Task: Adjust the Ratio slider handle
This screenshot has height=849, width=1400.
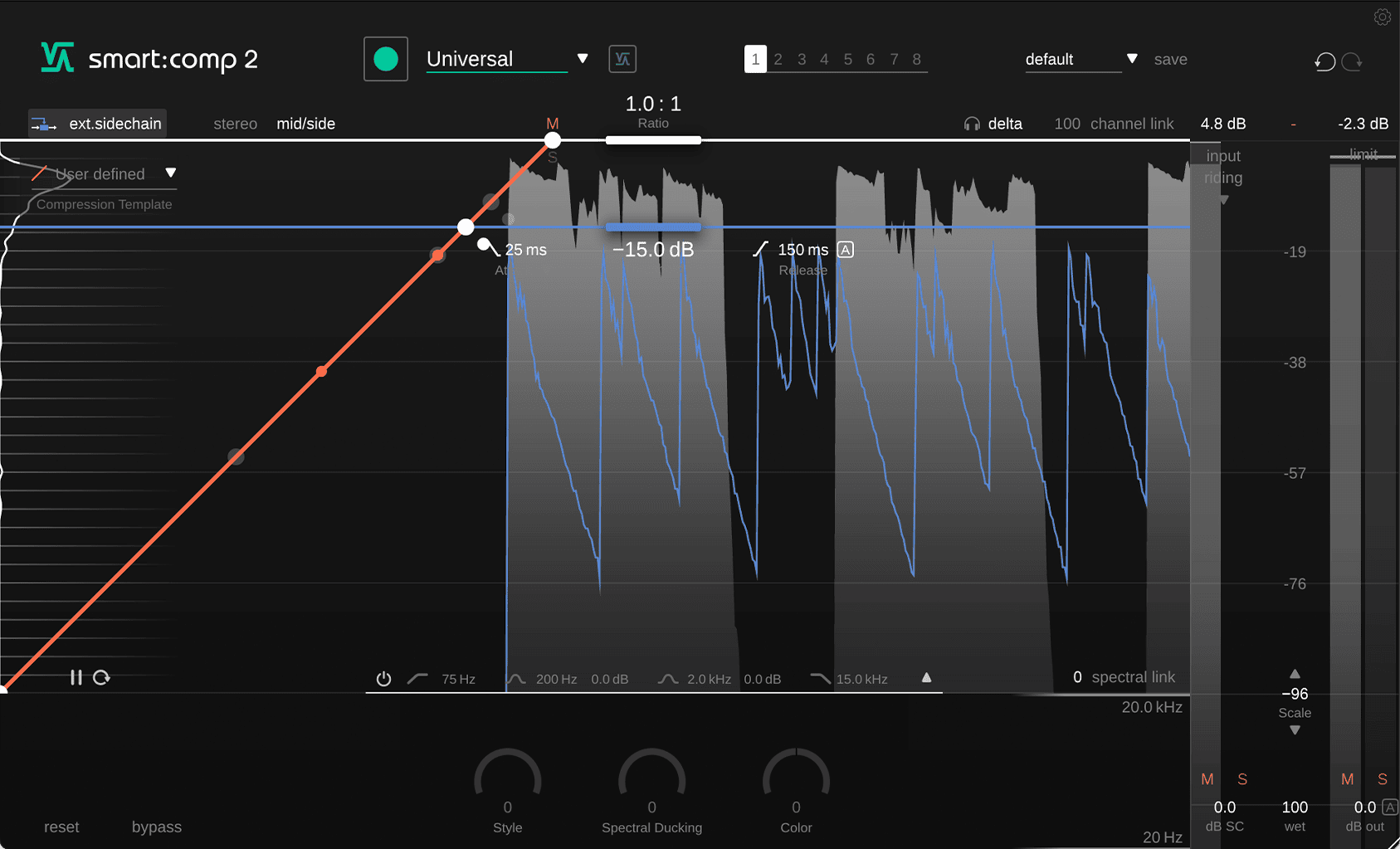Action: [653, 140]
